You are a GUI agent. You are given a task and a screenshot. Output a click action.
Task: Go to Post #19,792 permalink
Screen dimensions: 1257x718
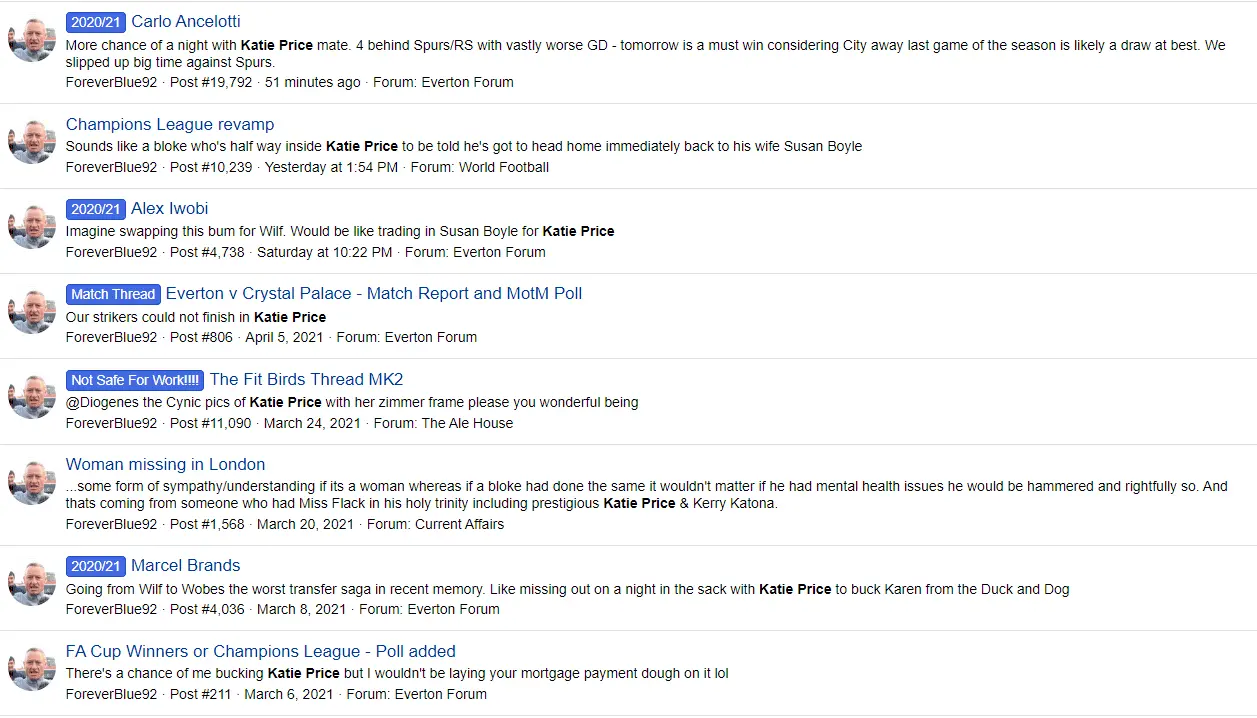[x=211, y=82]
